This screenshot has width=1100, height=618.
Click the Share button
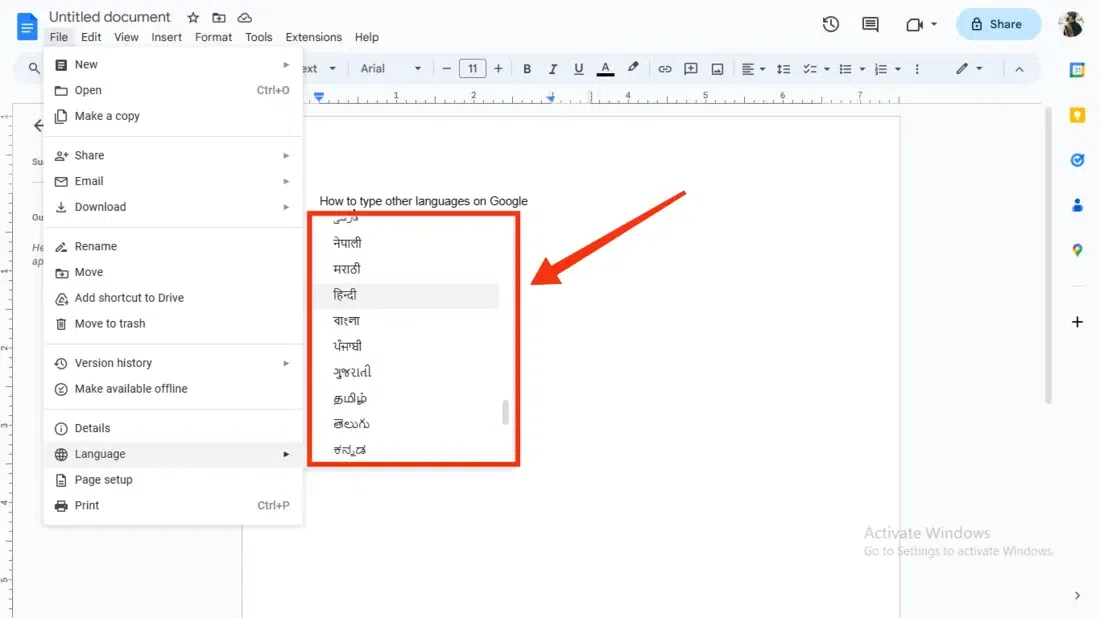point(998,25)
